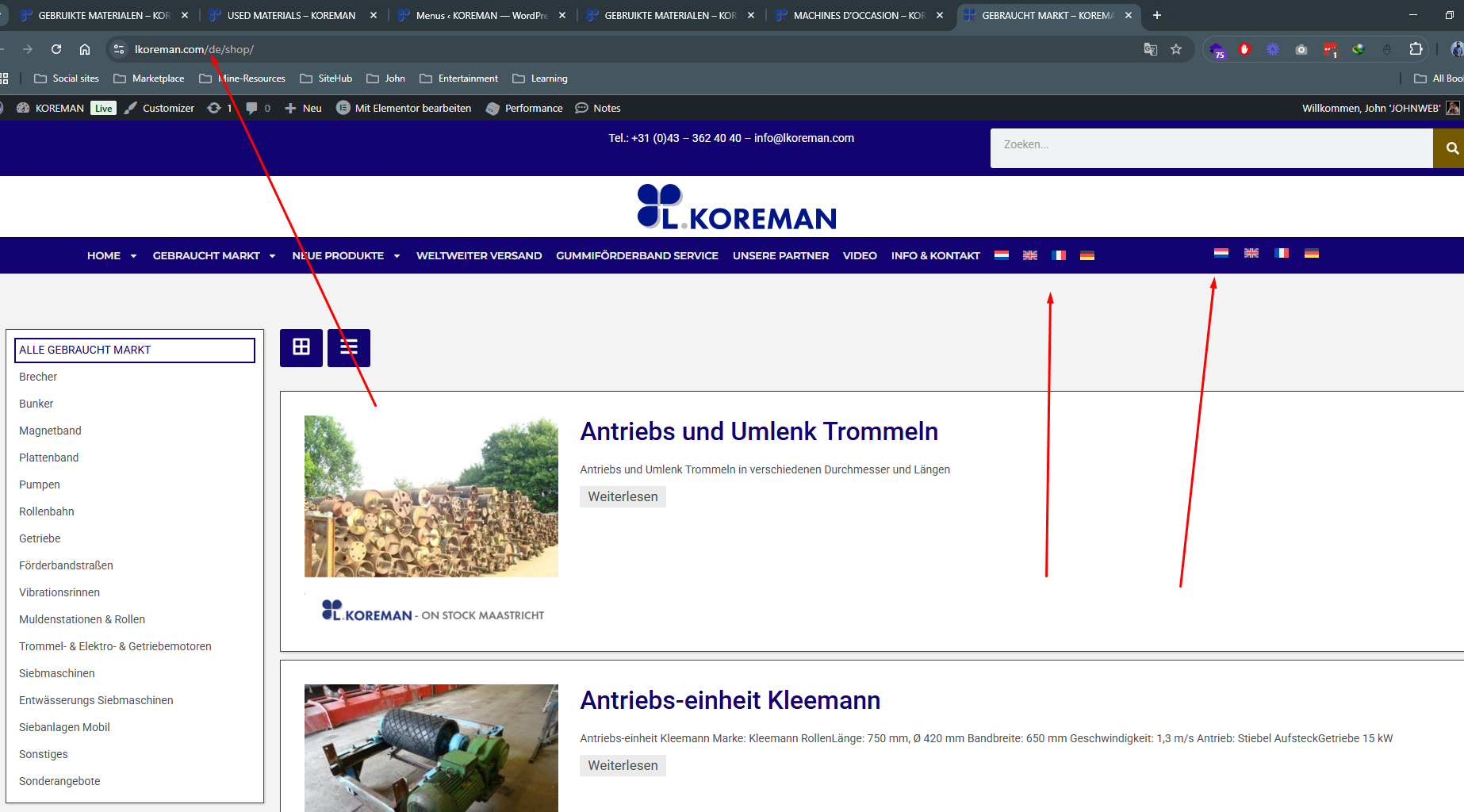The height and width of the screenshot is (812, 1464).
Task: Open the Customizer from admin bar
Action: click(159, 108)
